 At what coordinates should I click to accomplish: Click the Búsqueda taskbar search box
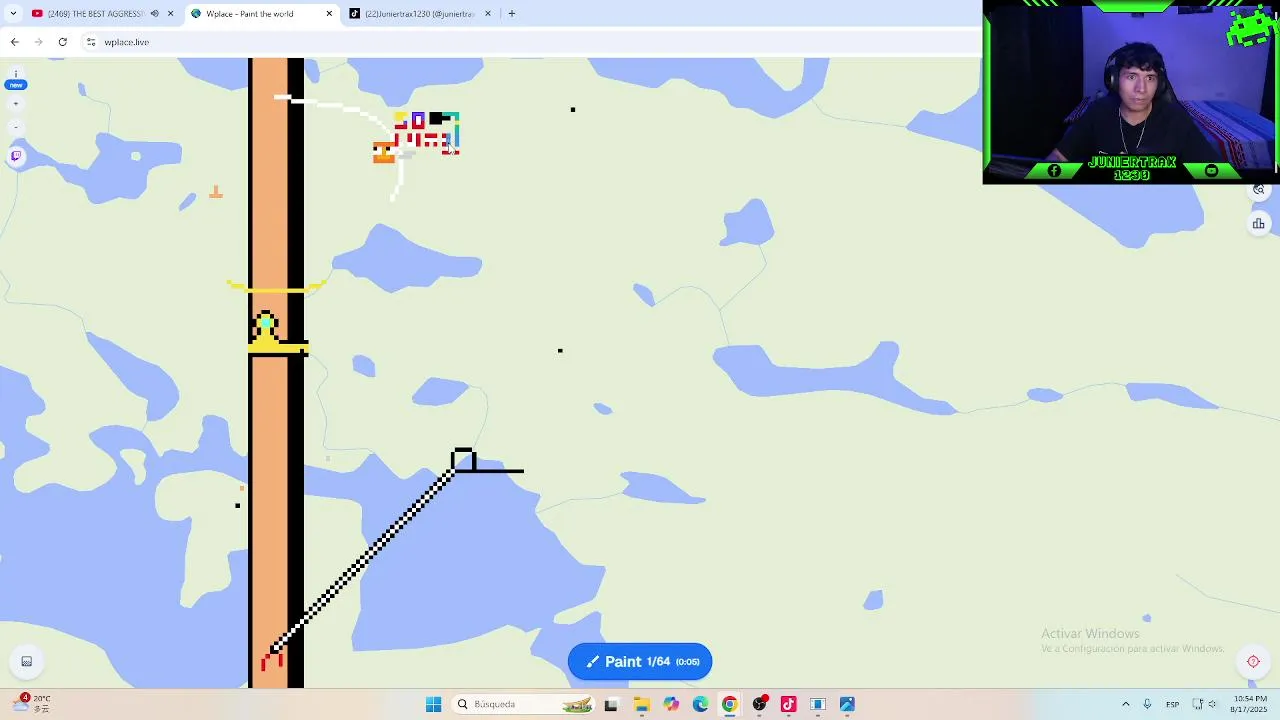pyautogui.click(x=525, y=704)
